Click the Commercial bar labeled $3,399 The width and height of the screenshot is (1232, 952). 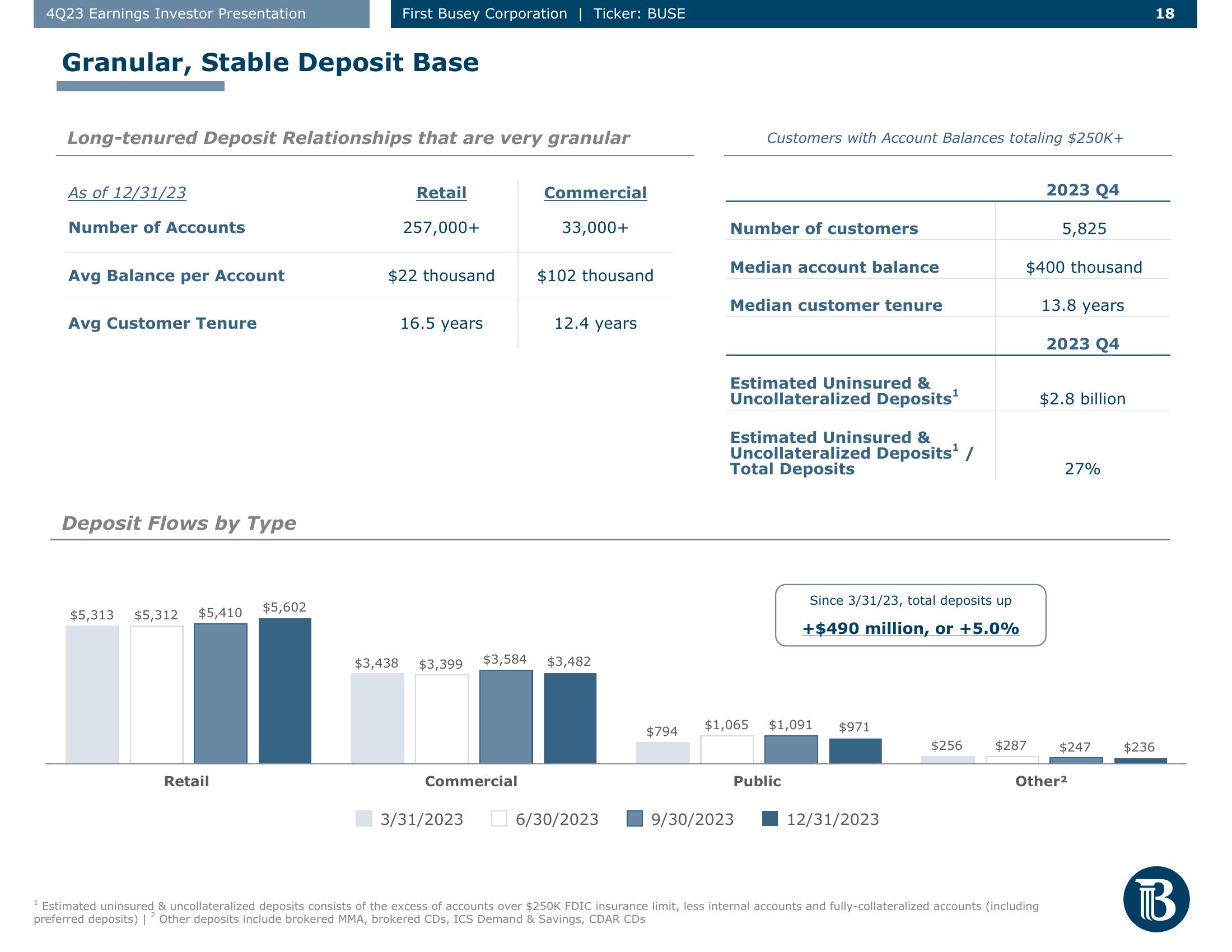point(442,719)
